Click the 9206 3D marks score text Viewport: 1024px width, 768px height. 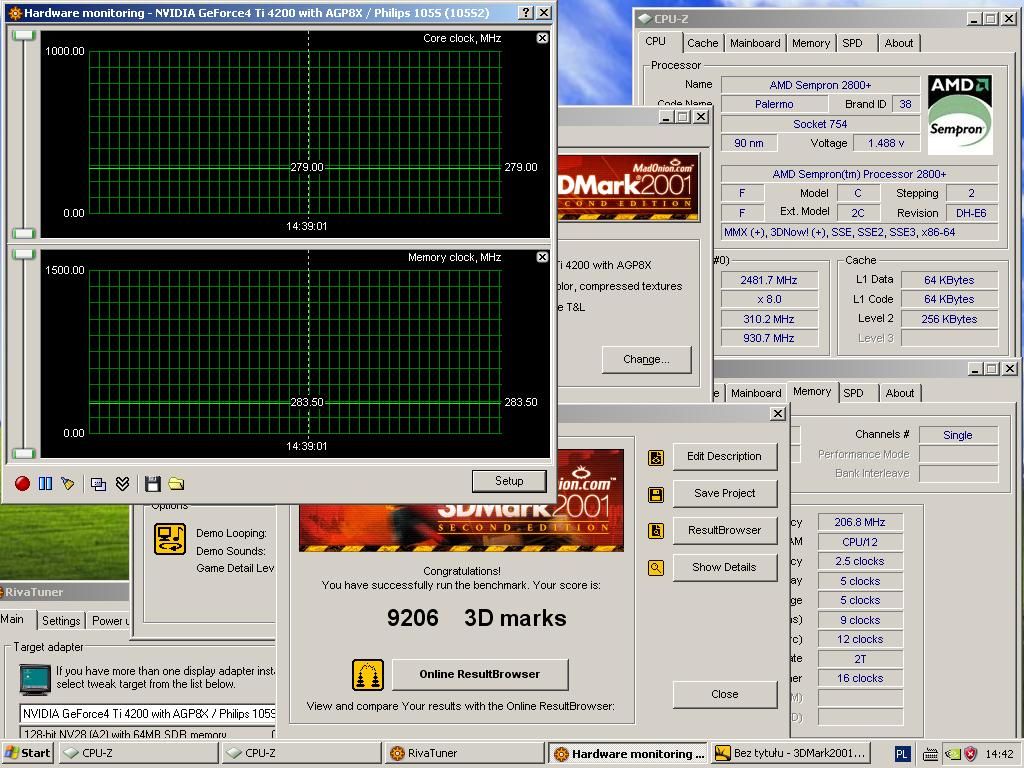[x=477, y=618]
